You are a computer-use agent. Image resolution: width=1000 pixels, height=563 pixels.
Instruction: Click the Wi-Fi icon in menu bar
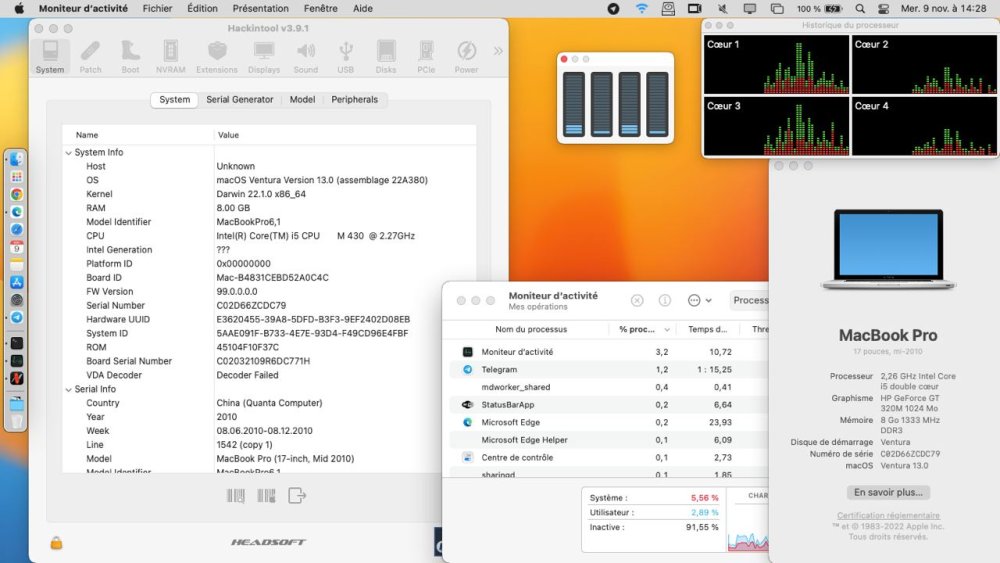pyautogui.click(x=642, y=8)
